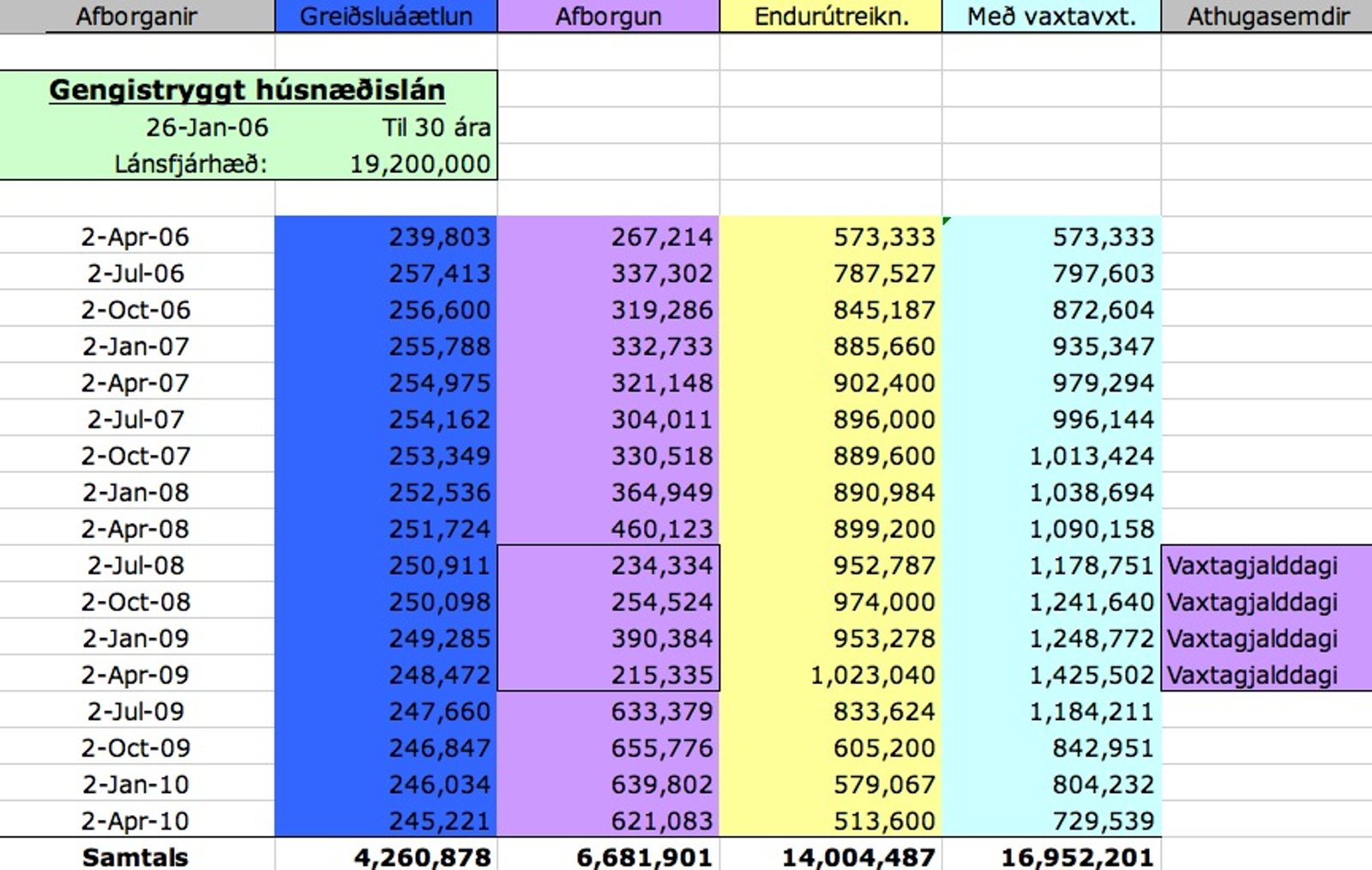Select the 2-Jan-09 date cell

click(x=137, y=638)
